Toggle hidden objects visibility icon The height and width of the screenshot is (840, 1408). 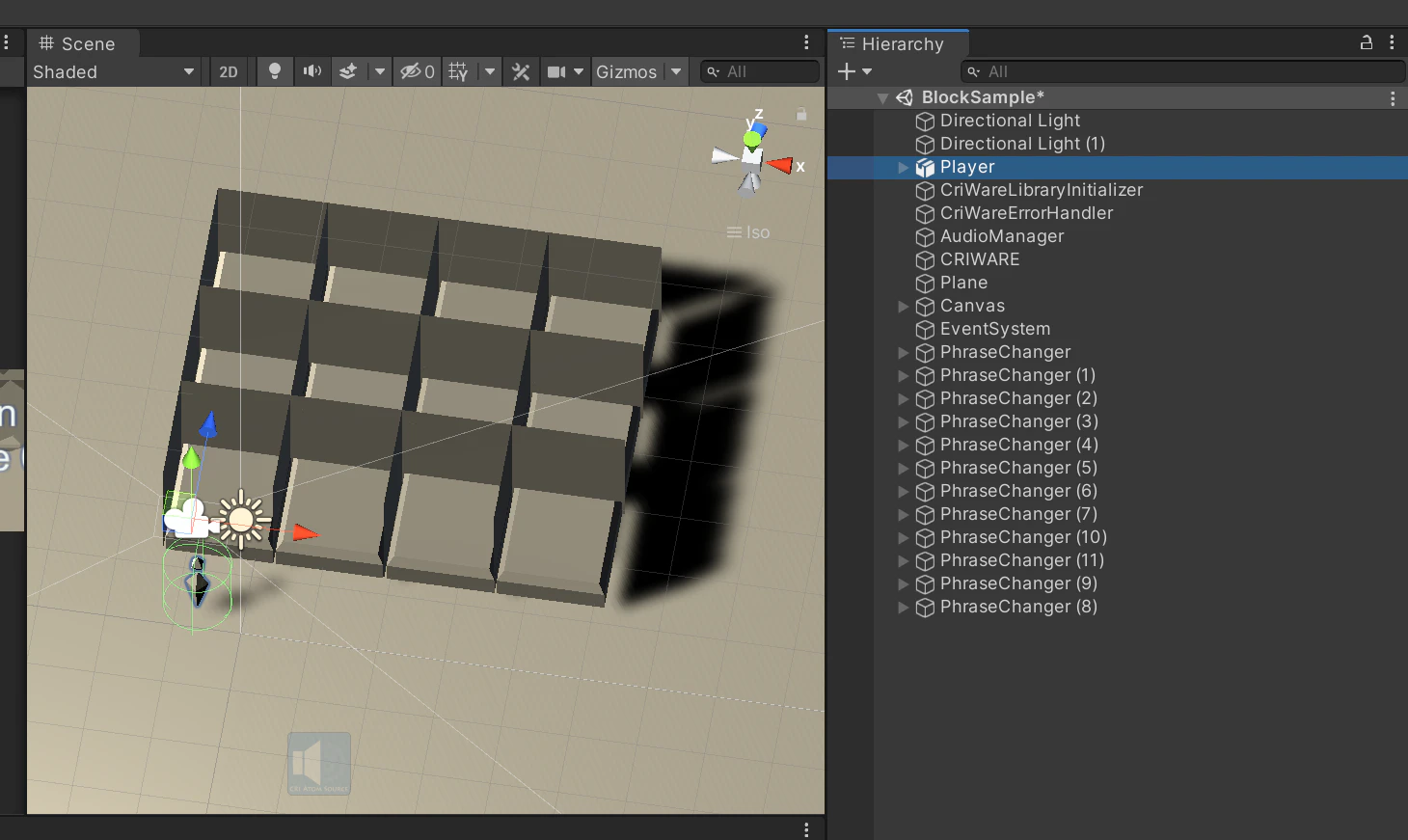pyautogui.click(x=418, y=71)
